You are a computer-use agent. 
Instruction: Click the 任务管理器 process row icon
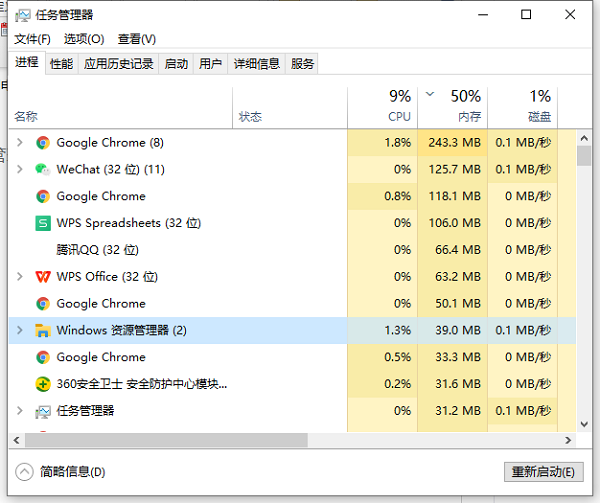pos(43,411)
